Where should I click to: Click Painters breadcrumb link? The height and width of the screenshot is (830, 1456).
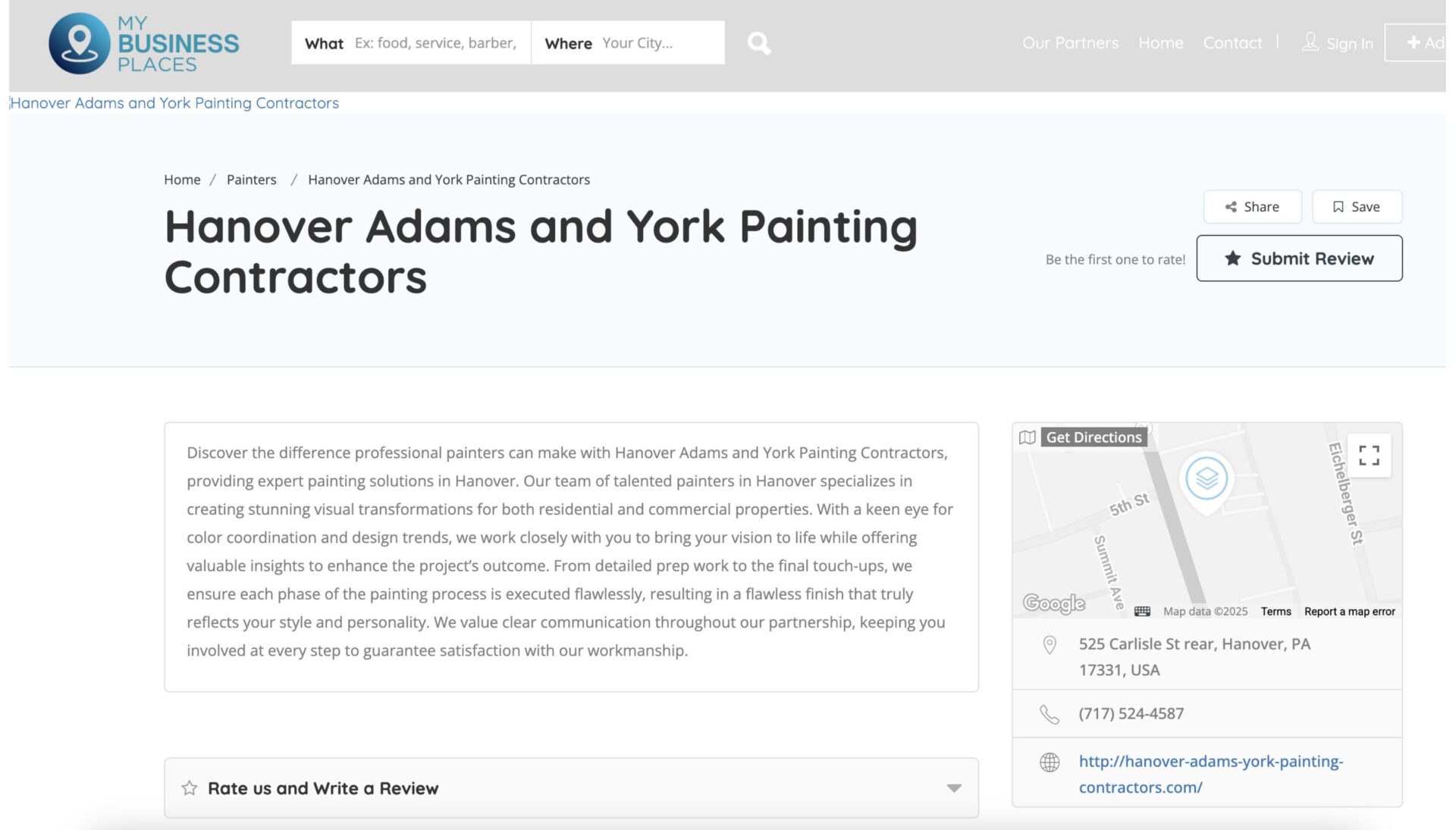coord(251,180)
